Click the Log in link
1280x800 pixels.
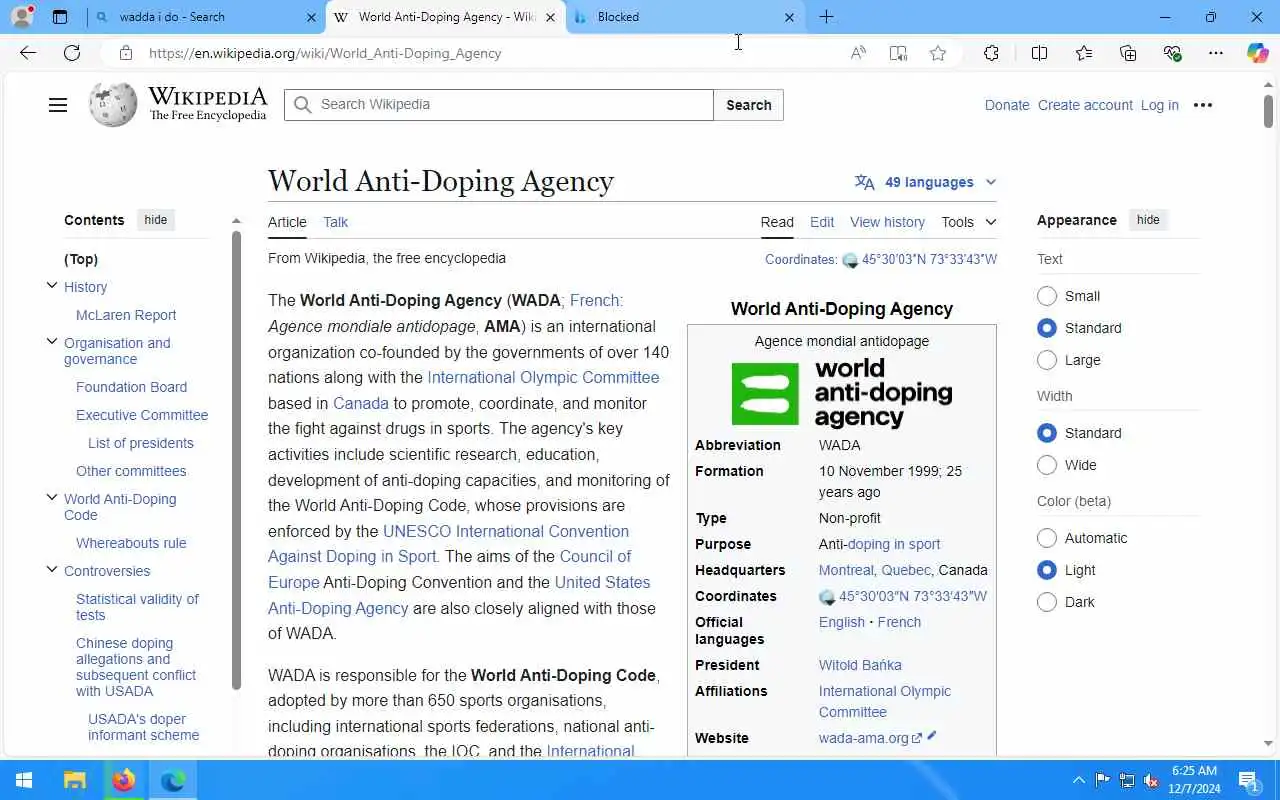click(x=1159, y=105)
